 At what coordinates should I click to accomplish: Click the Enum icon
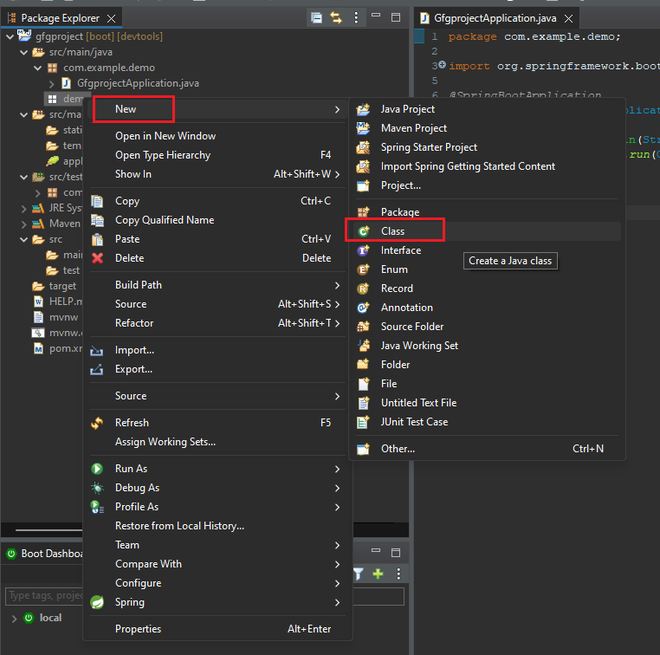[363, 270]
